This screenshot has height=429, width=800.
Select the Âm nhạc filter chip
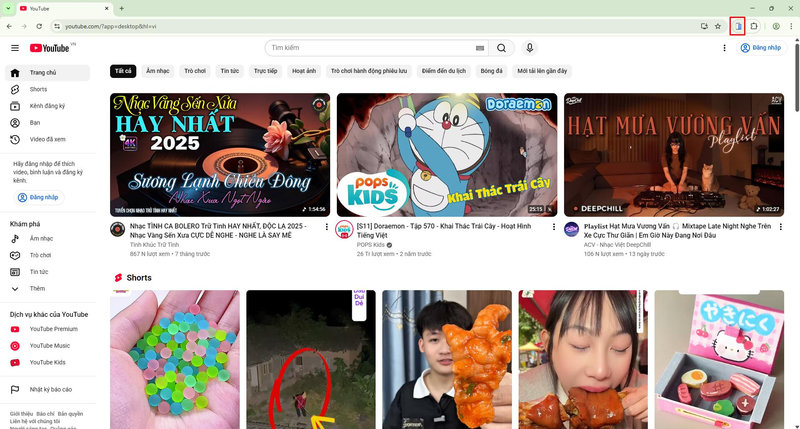pos(158,71)
